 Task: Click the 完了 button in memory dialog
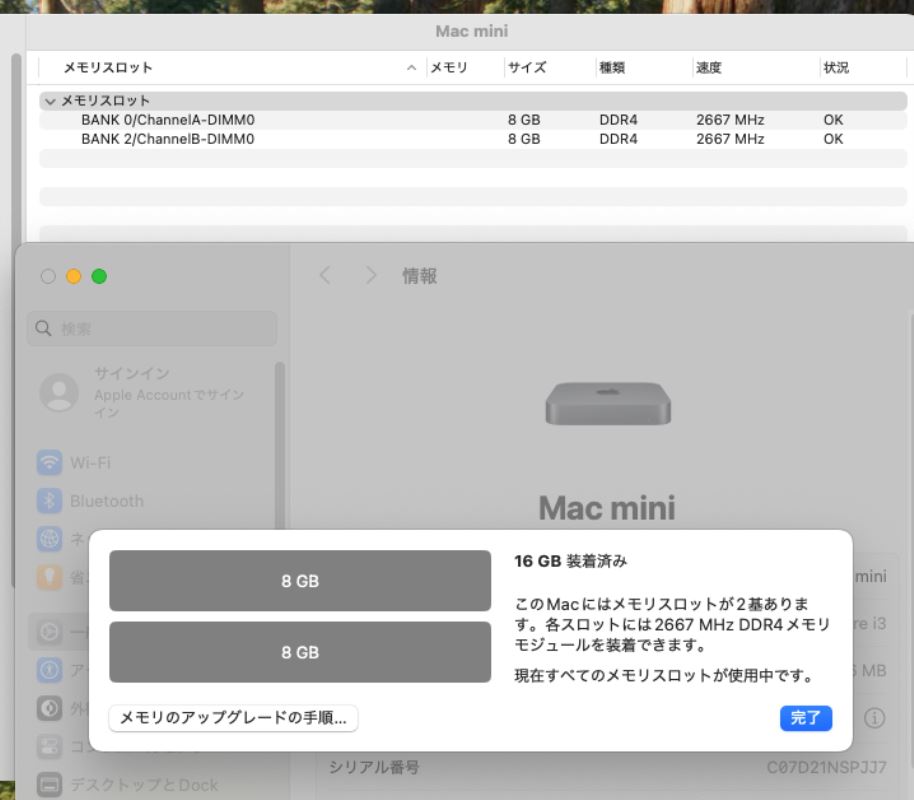point(806,718)
